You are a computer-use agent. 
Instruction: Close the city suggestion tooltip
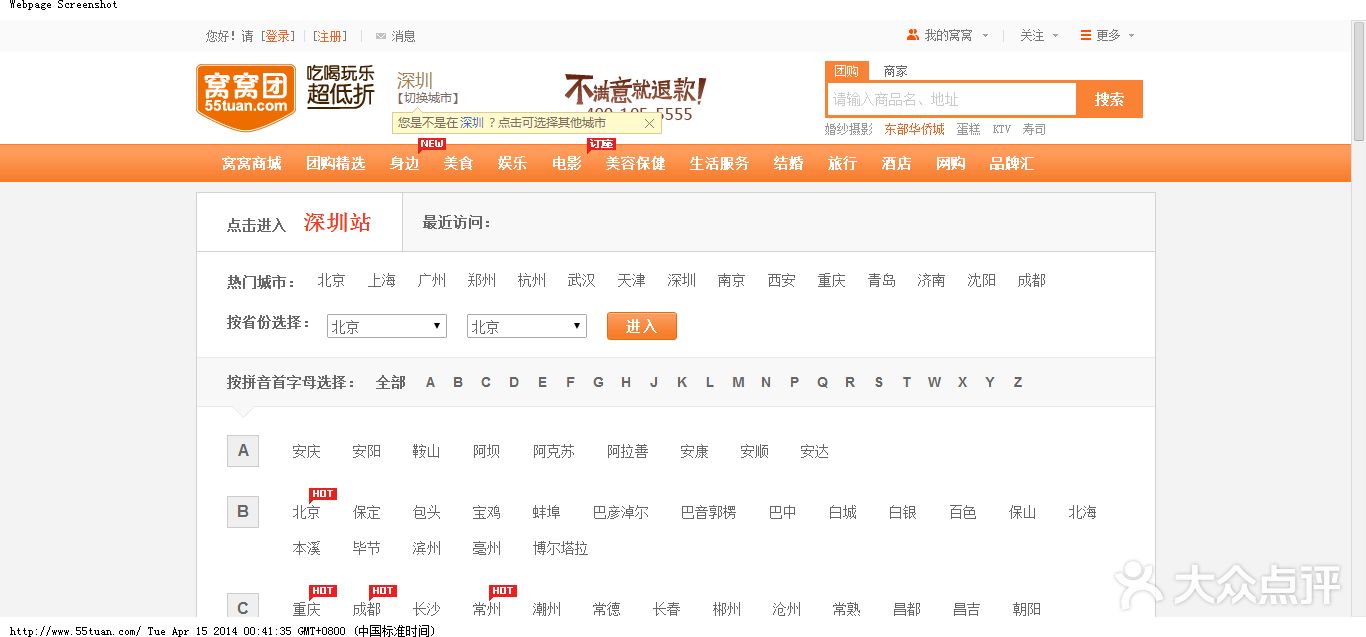click(x=649, y=123)
